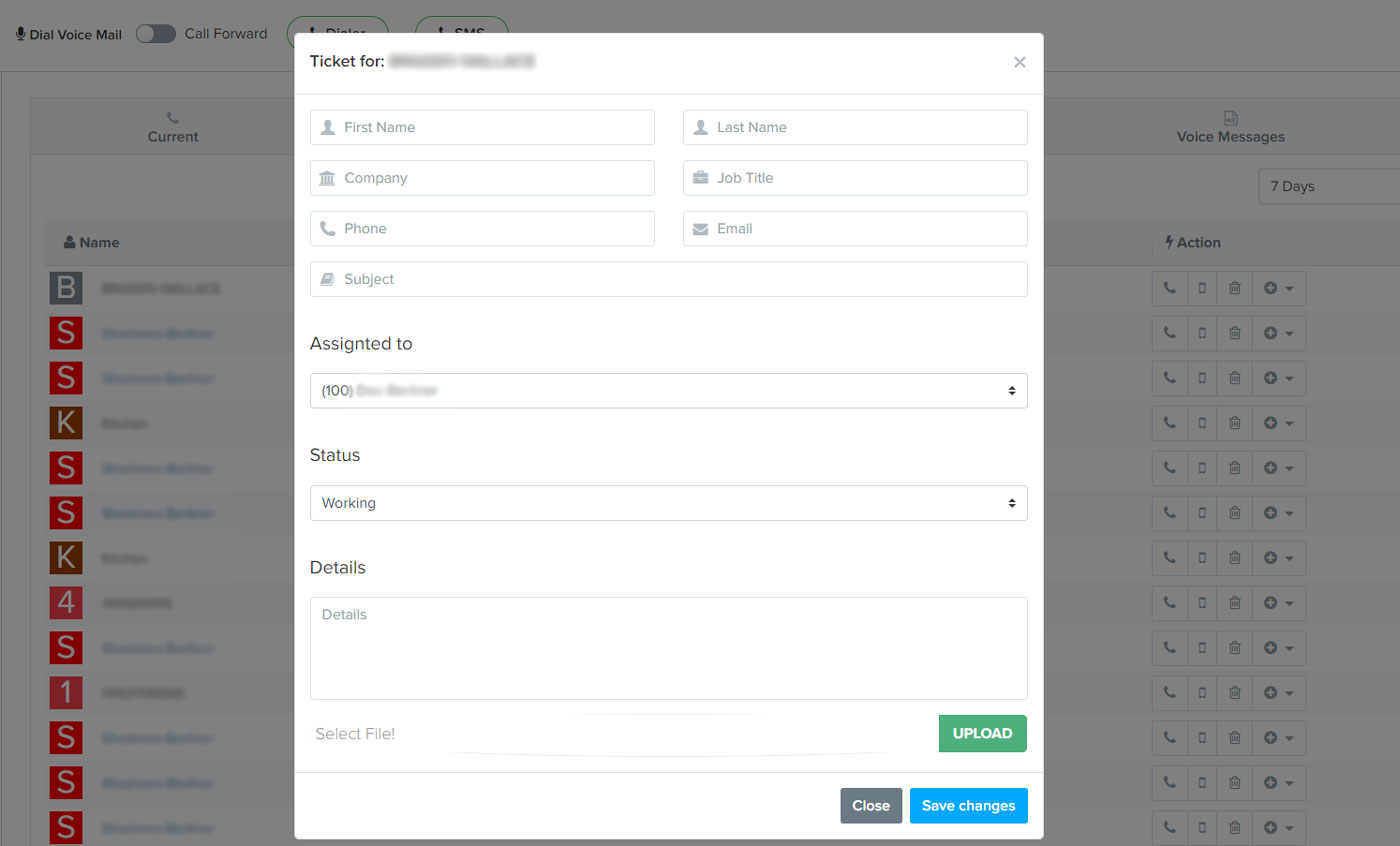
Task: Click the briefcase icon beside Job Title
Action: [701, 178]
